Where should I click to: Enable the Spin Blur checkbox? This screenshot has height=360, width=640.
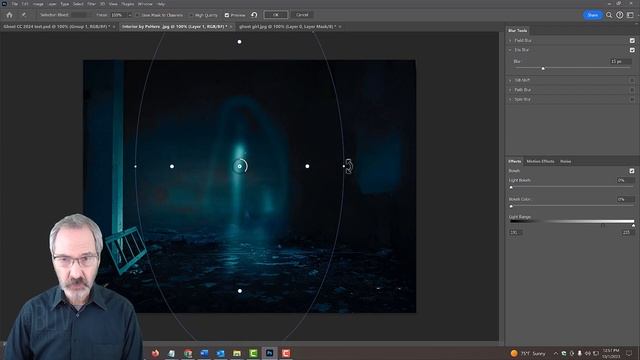pyautogui.click(x=632, y=99)
